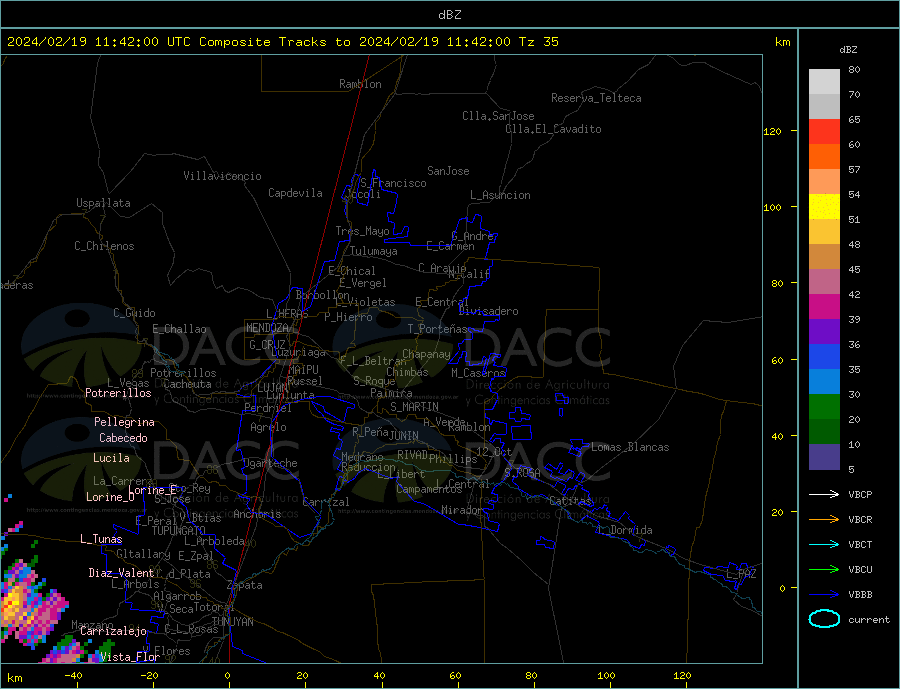Click the C_Chilenos label
Viewport: 900px width, 689px height.
pos(104,246)
